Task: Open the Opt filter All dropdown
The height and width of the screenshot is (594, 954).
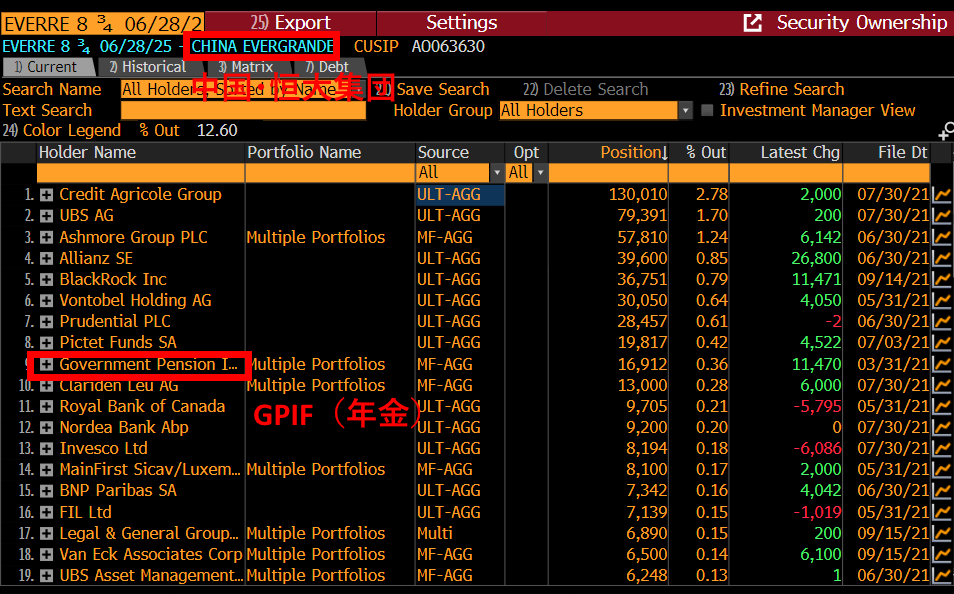Action: (540, 172)
